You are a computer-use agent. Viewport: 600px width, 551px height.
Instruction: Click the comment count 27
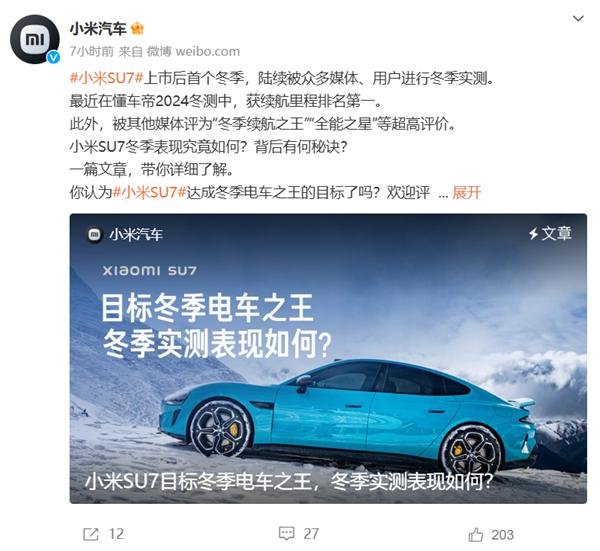pos(311,534)
